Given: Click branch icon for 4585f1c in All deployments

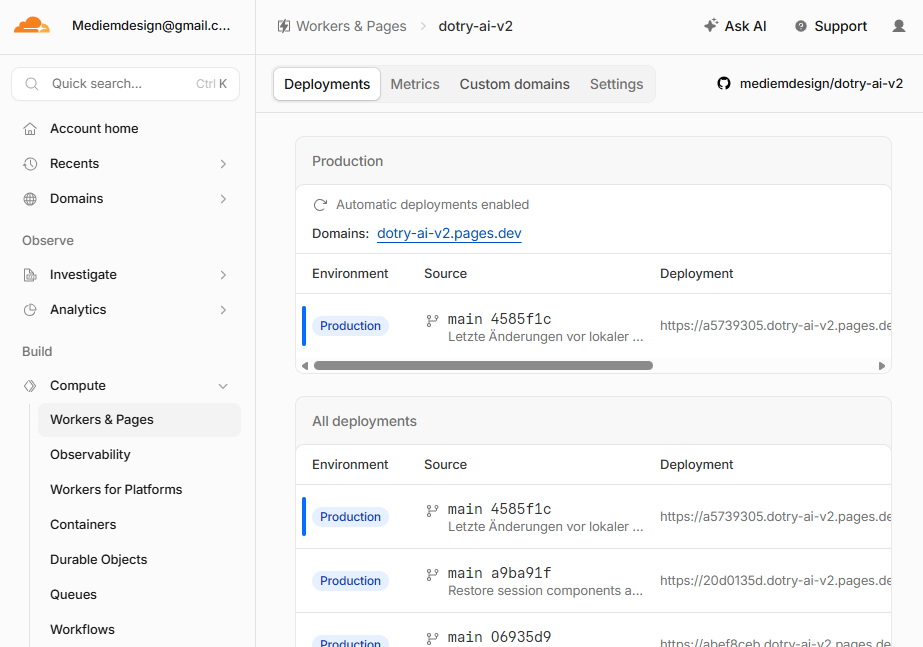Looking at the screenshot, I should (432, 510).
